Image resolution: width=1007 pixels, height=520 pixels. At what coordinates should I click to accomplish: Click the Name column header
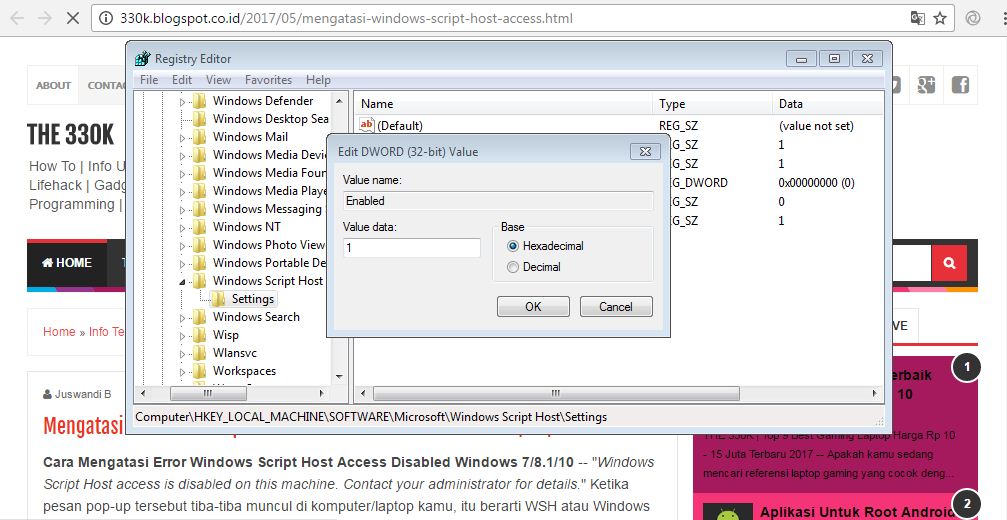504,103
